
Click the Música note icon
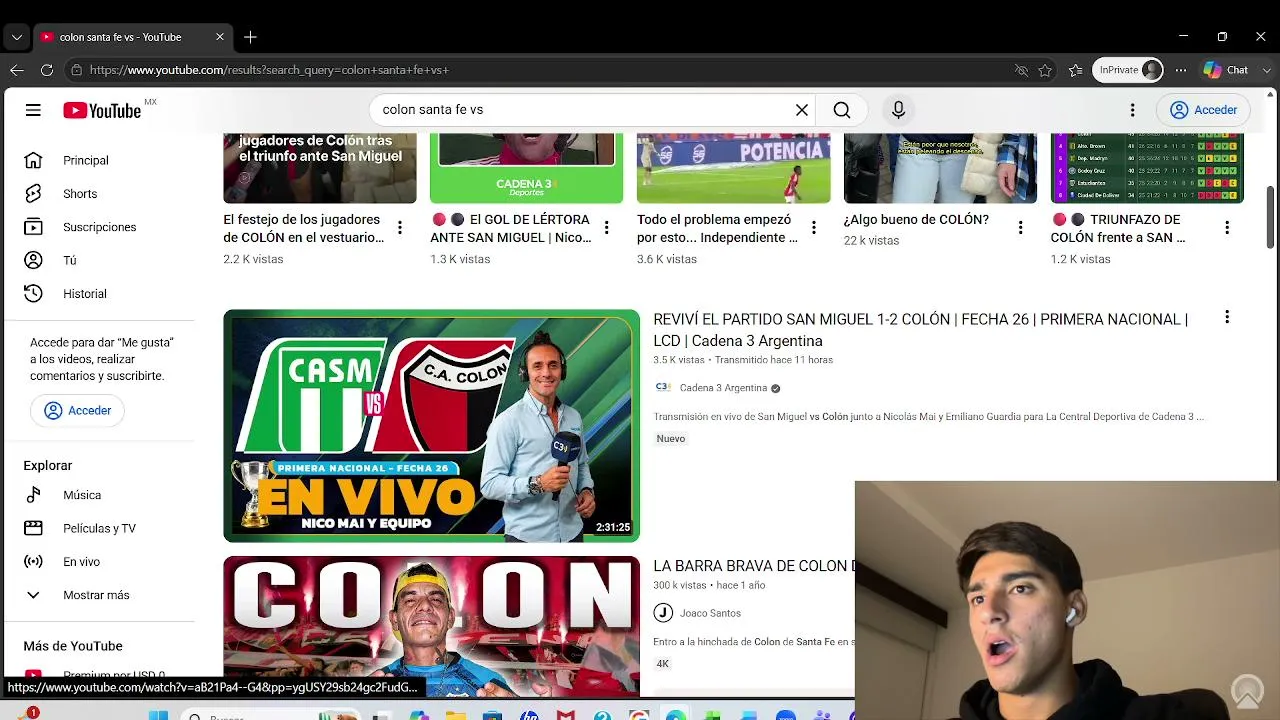click(x=33, y=495)
